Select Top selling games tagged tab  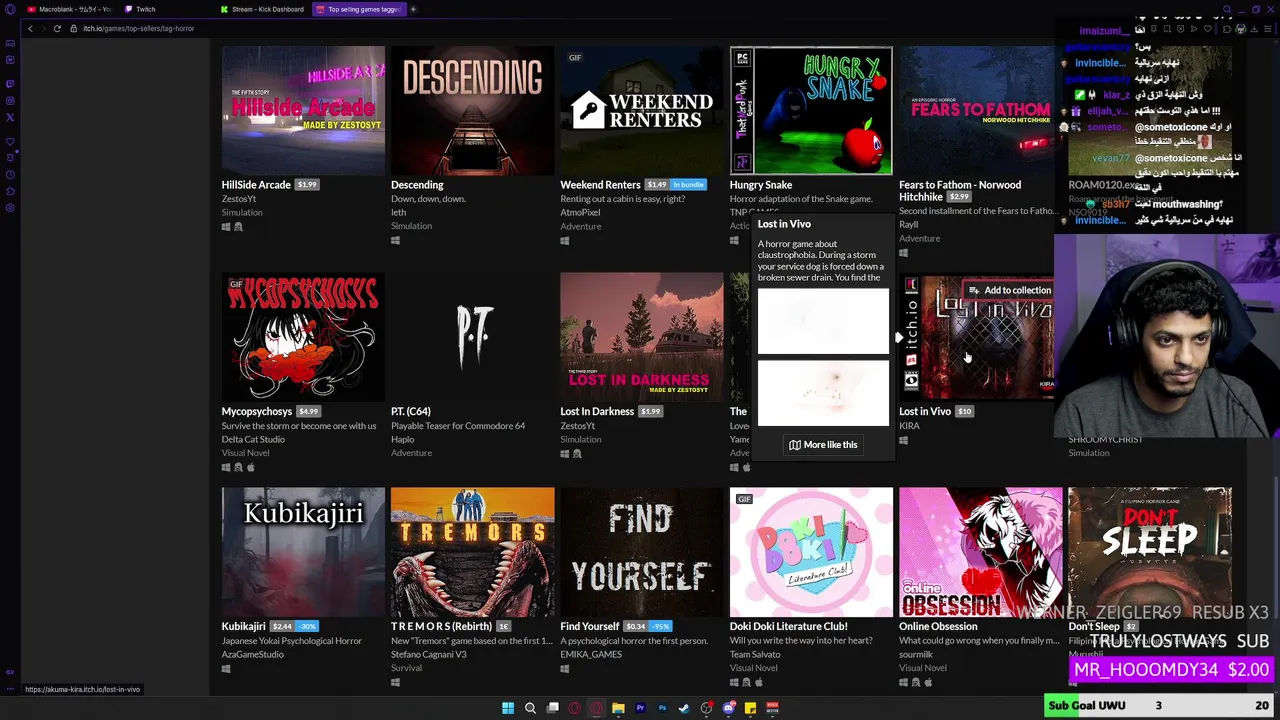pyautogui.click(x=358, y=9)
